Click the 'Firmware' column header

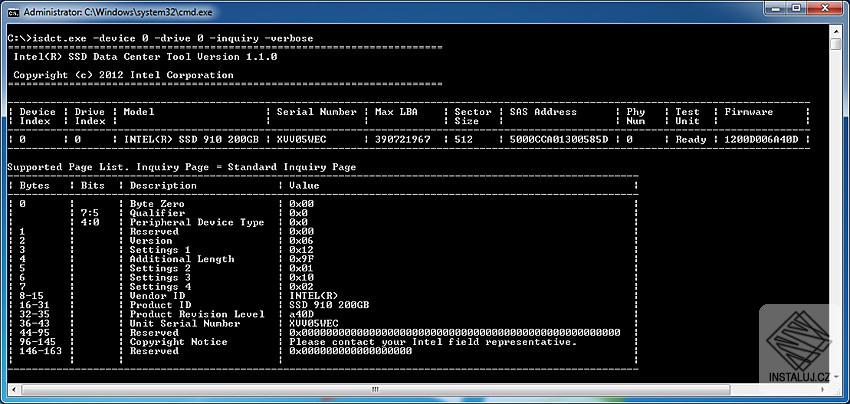(x=749, y=112)
